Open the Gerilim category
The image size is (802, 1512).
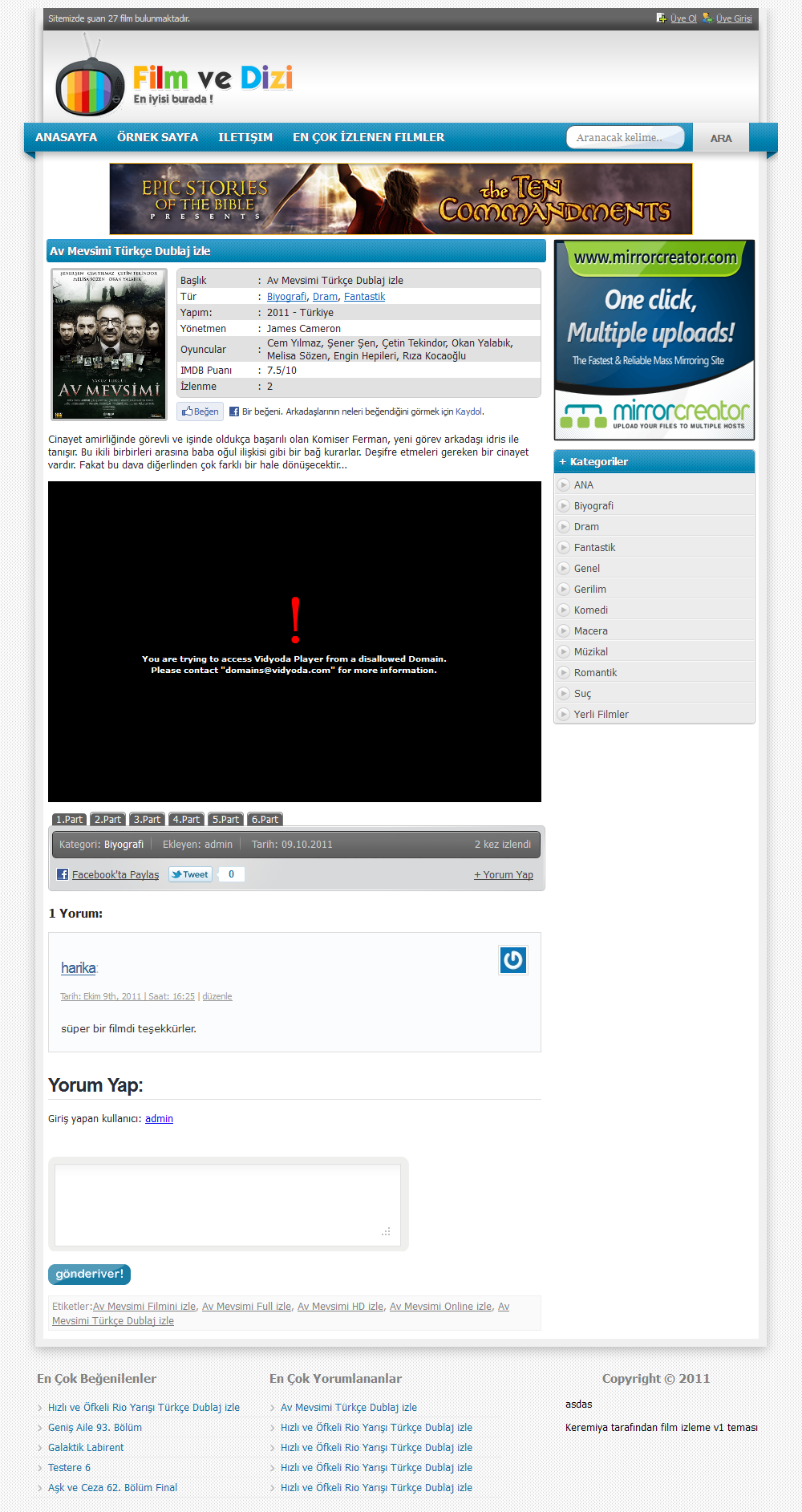590,590
